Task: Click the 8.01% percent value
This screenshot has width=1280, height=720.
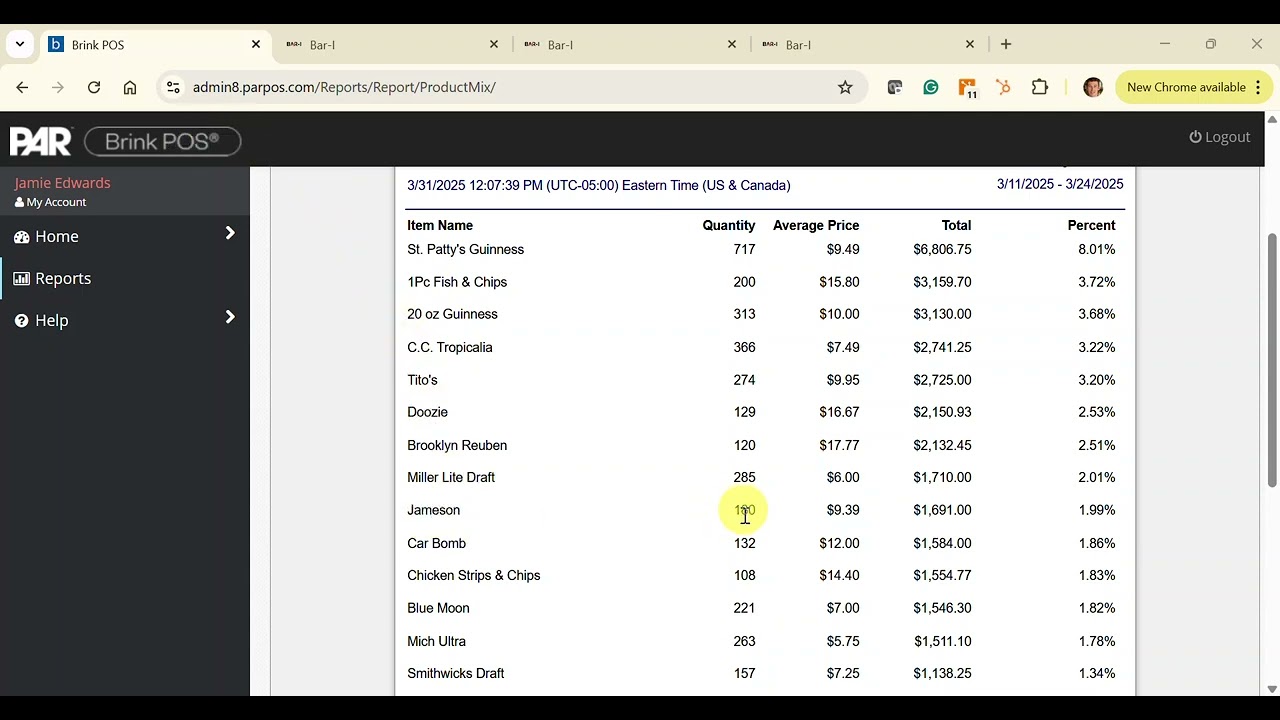Action: (x=1097, y=250)
